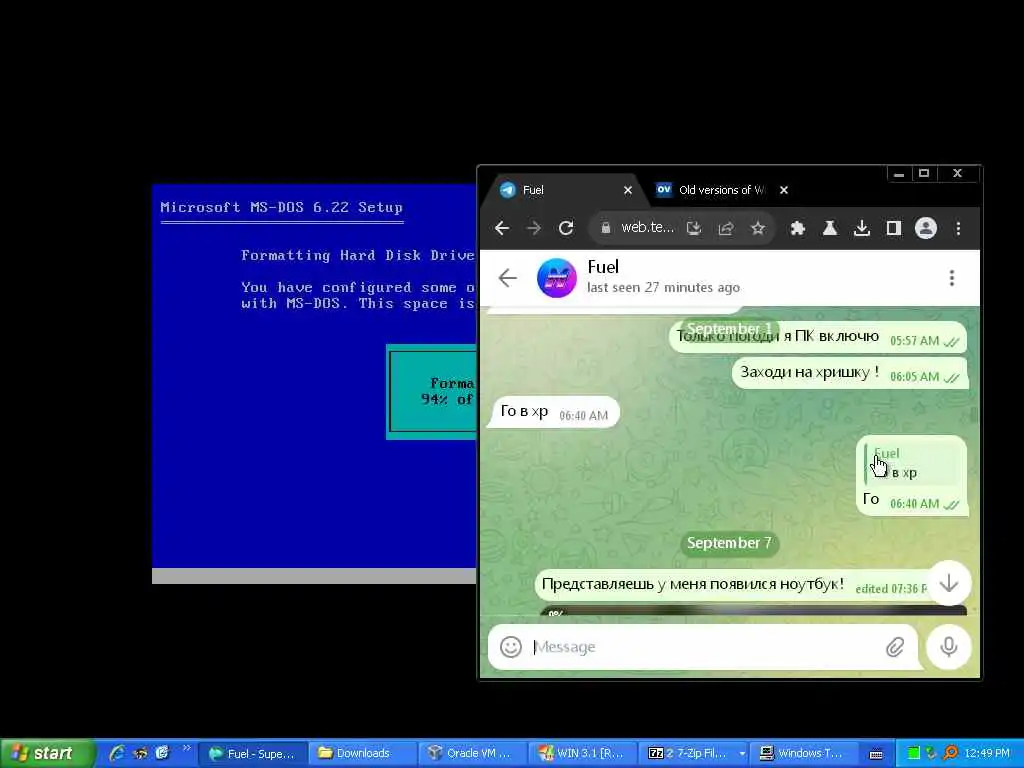The height and width of the screenshot is (768, 1024).
Task: Select the Old versions of W browser tab
Action: pyautogui.click(x=720, y=190)
